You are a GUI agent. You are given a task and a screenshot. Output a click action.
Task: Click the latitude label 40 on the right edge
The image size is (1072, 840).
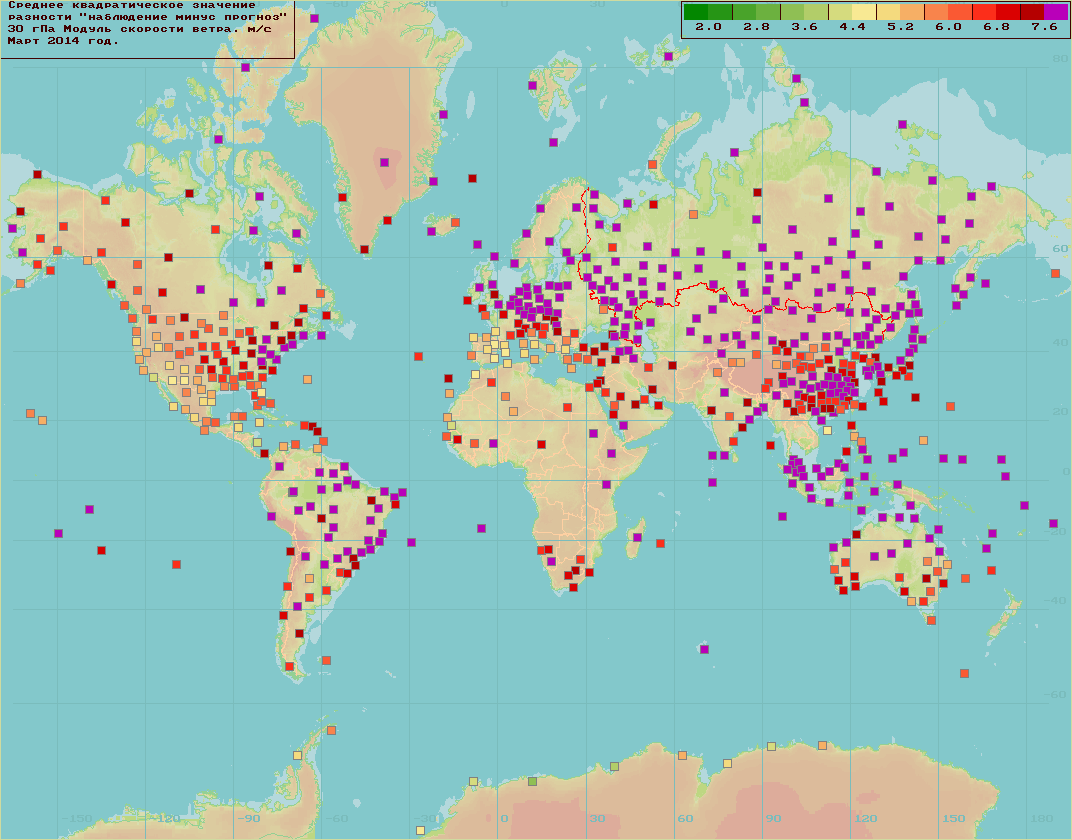[x=1061, y=342]
